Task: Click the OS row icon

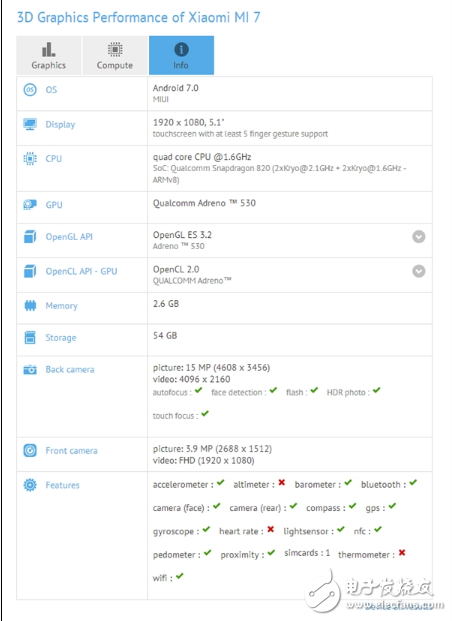Action: coord(30,90)
